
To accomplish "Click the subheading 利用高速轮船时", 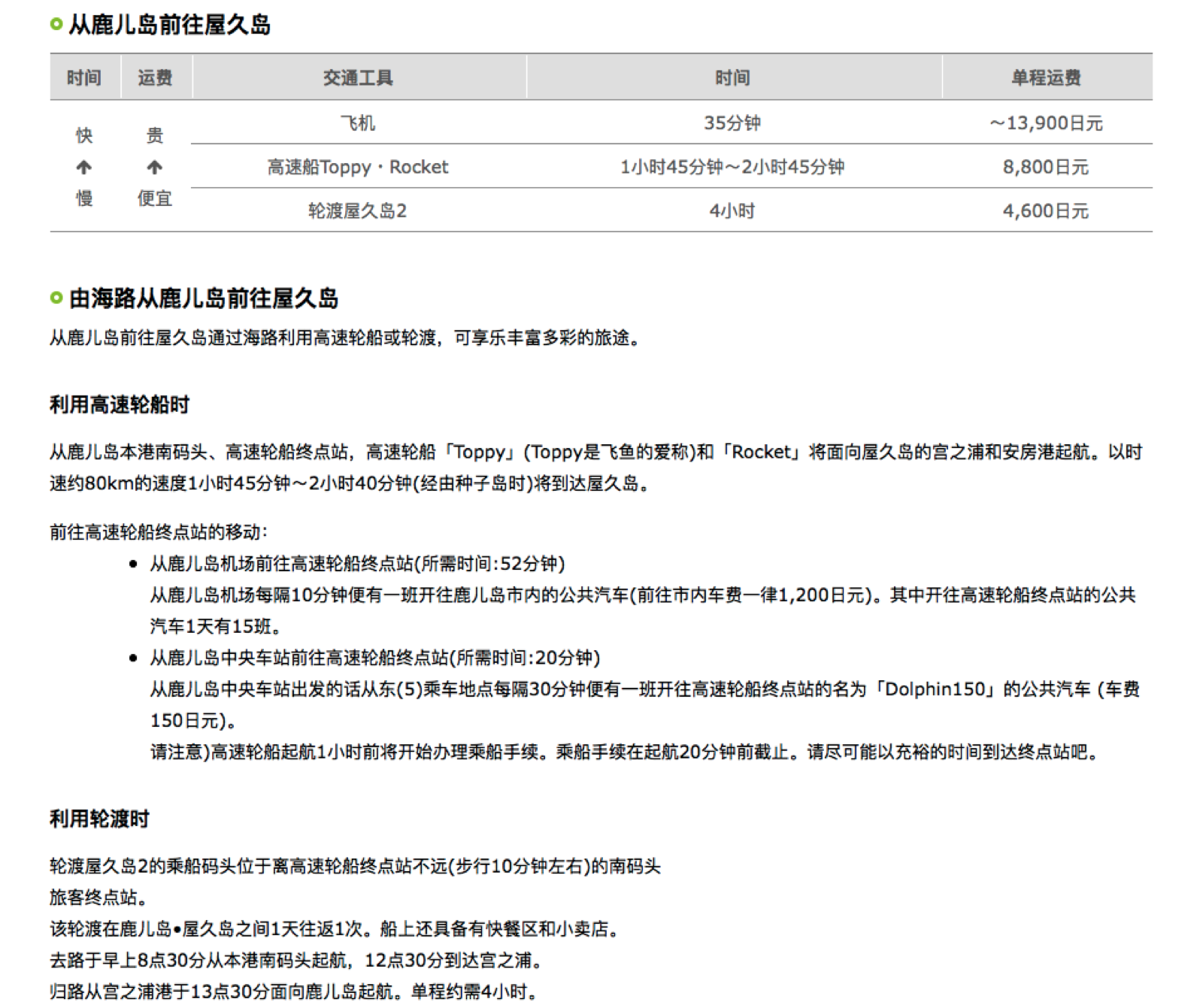I will click(x=120, y=405).
